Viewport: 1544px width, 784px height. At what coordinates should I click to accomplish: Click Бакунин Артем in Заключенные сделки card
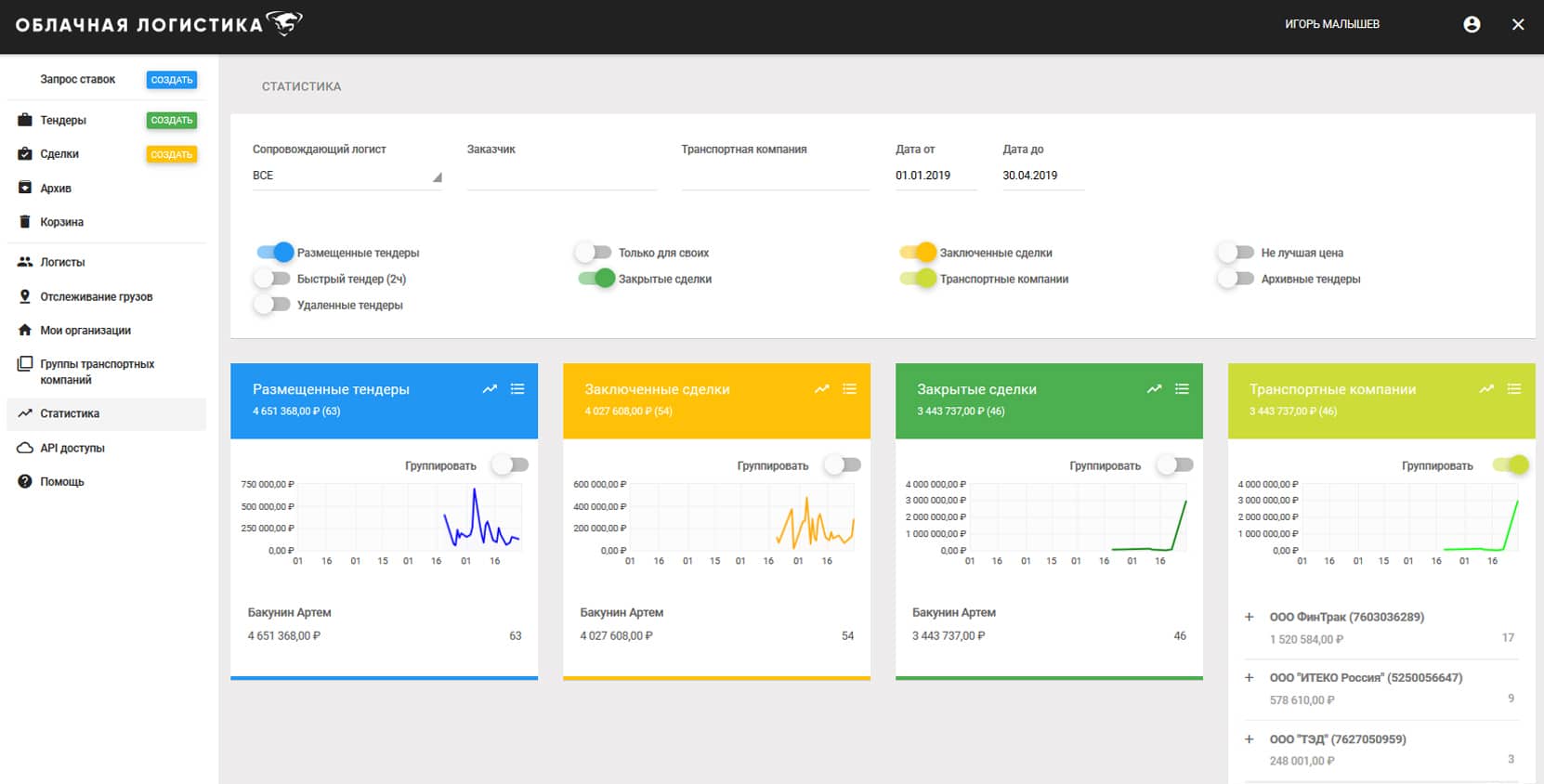tap(622, 612)
